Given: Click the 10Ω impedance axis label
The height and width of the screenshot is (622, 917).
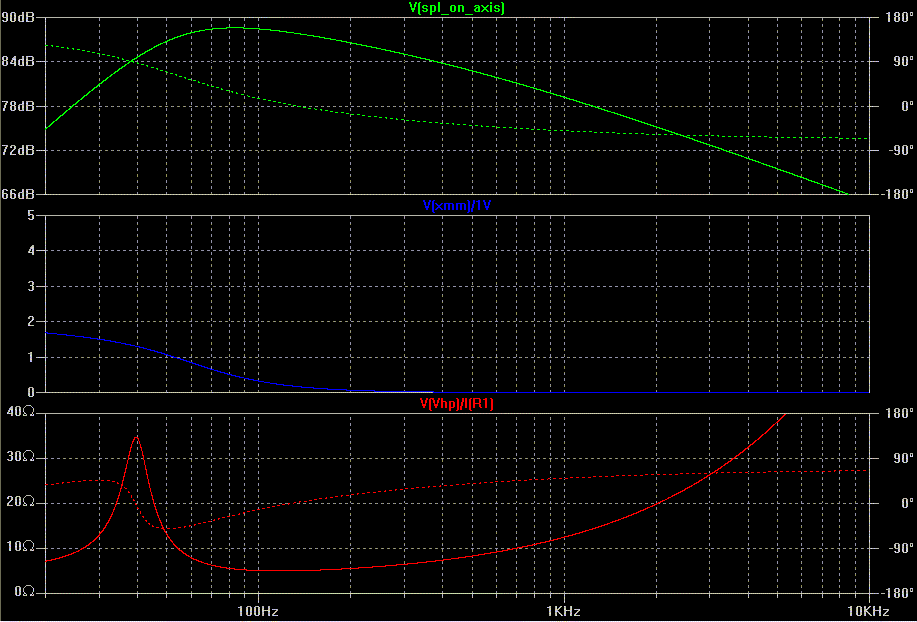Looking at the screenshot, I should [x=21, y=547].
